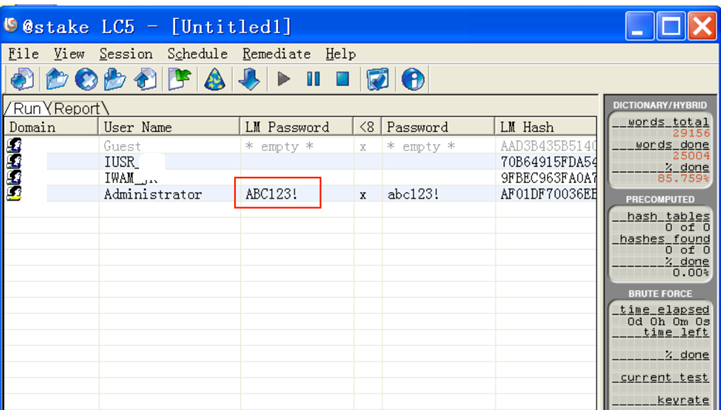
Task: Click the 0.00% precomputed done value
Action: pyautogui.click(x=691, y=273)
